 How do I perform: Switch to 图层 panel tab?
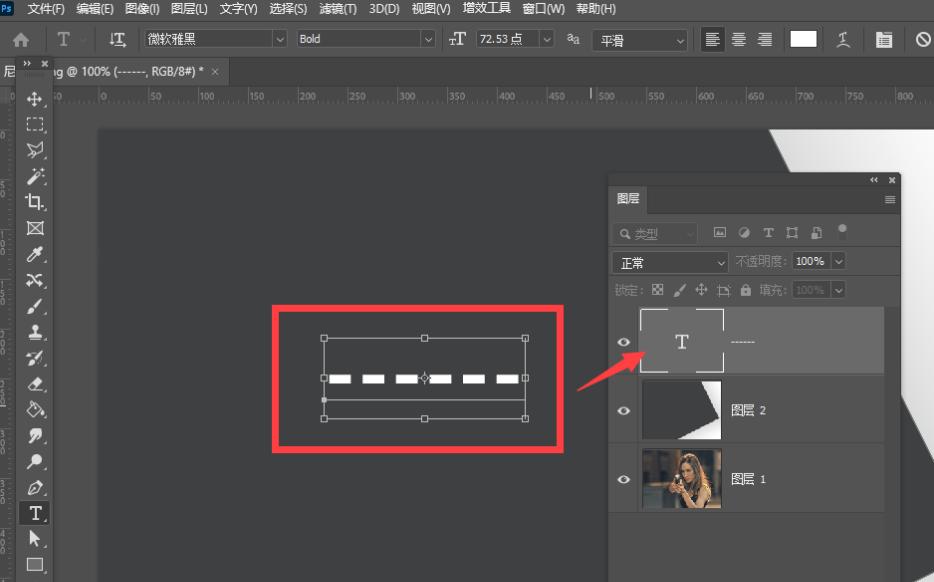click(x=628, y=198)
